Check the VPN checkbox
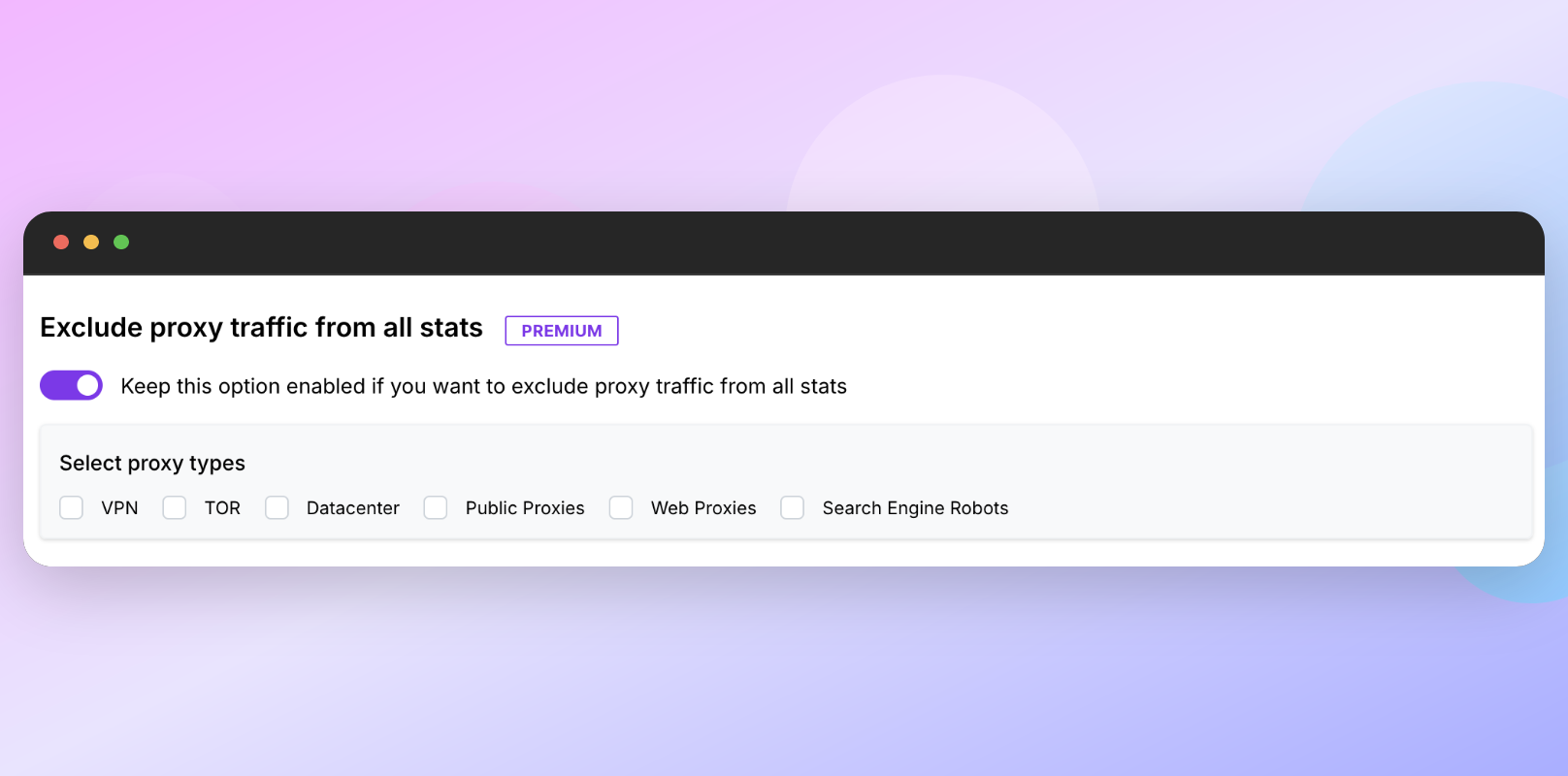1568x776 pixels. [x=71, y=507]
